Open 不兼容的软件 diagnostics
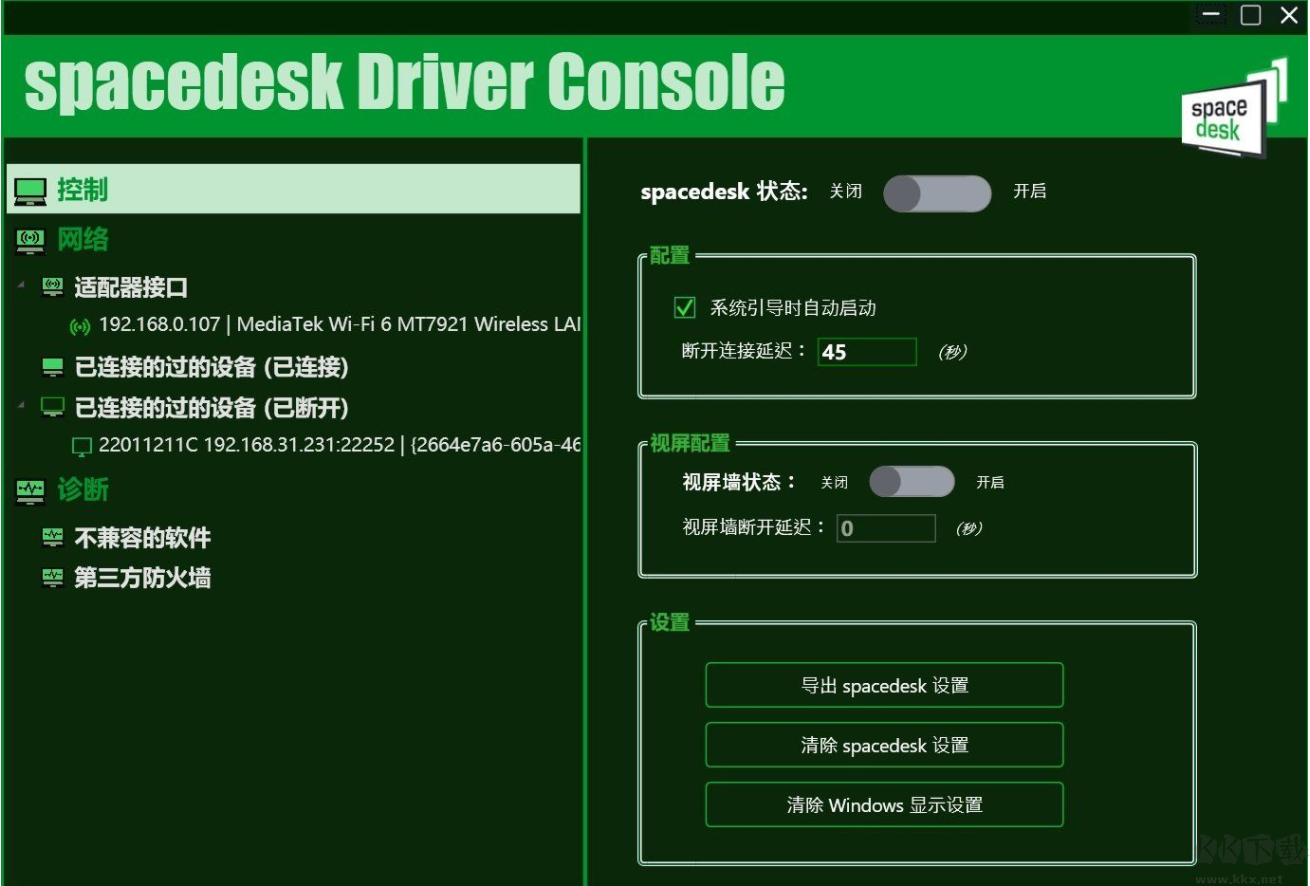 (x=143, y=538)
